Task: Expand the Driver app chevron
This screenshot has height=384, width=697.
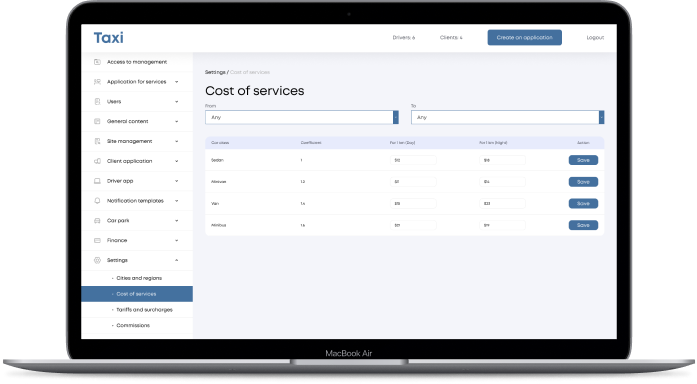Action: pos(176,181)
